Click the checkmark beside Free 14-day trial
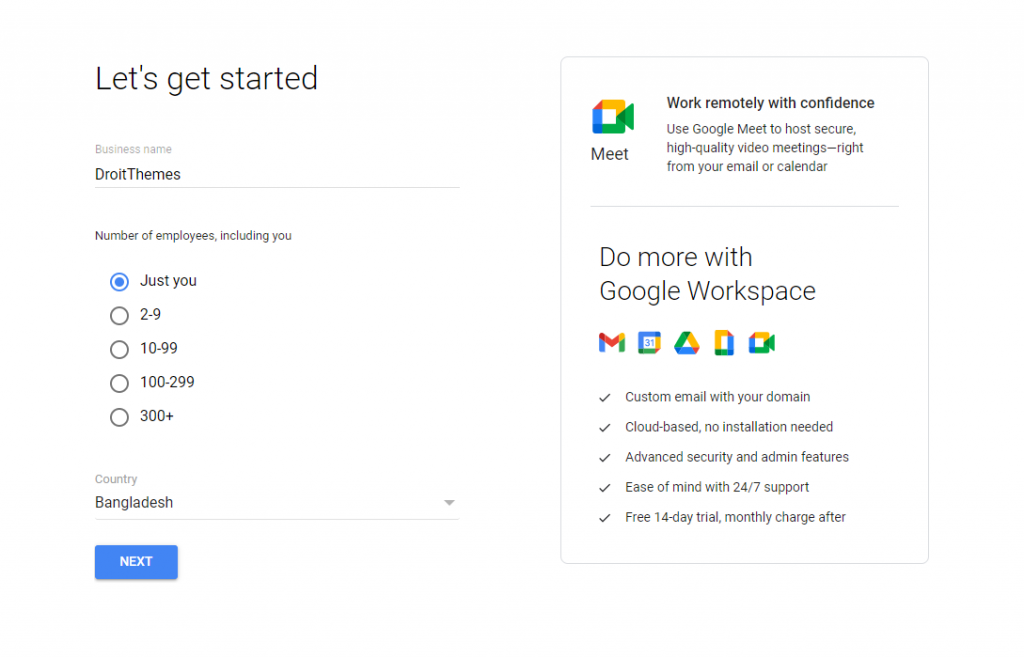Screen dimensions: 1024x658 pos(605,518)
